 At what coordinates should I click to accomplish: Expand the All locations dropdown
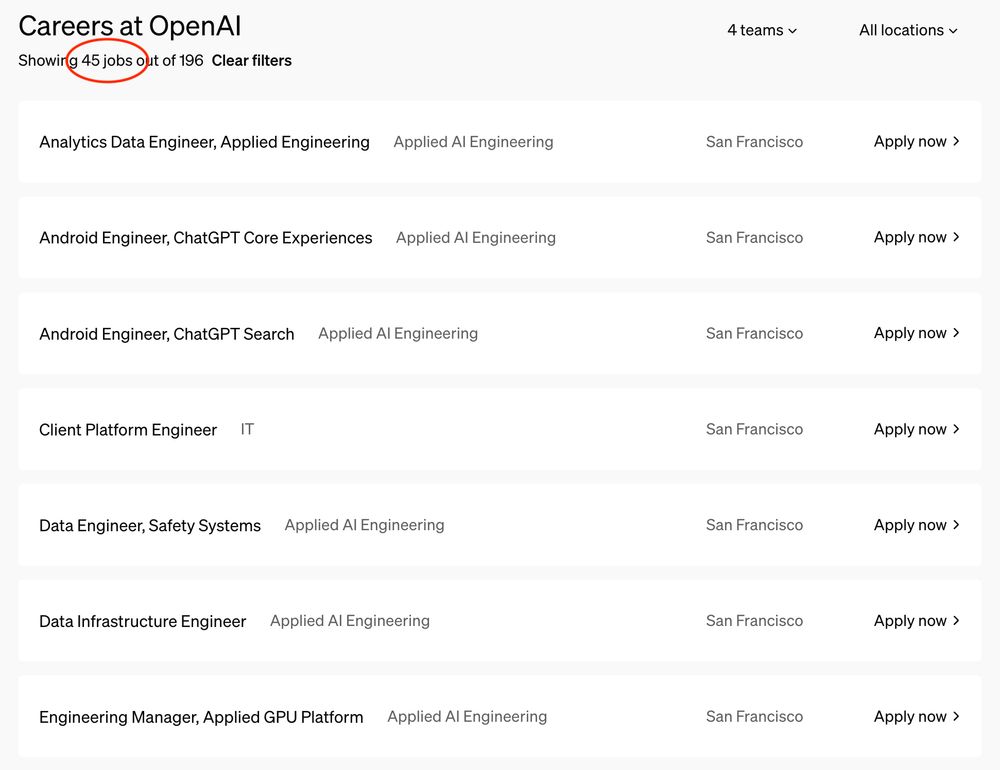coord(908,30)
